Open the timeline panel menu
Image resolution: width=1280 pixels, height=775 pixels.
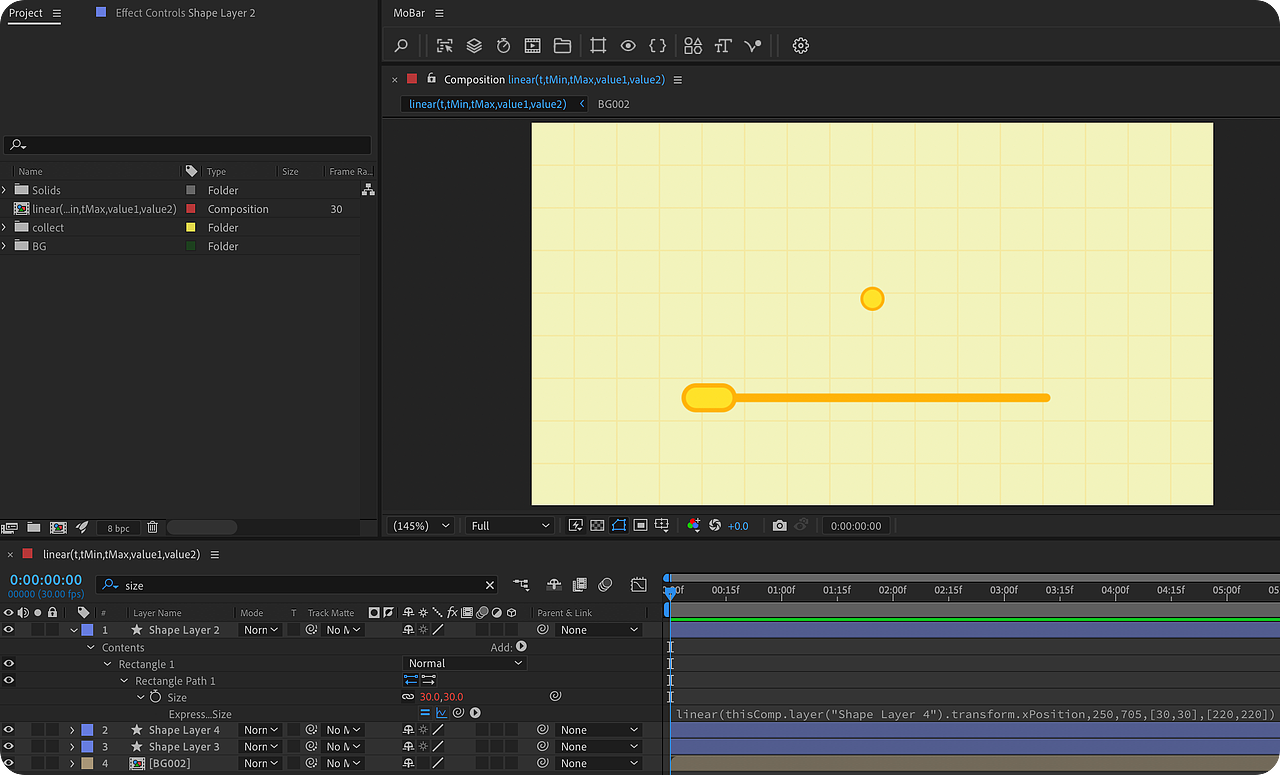point(214,554)
